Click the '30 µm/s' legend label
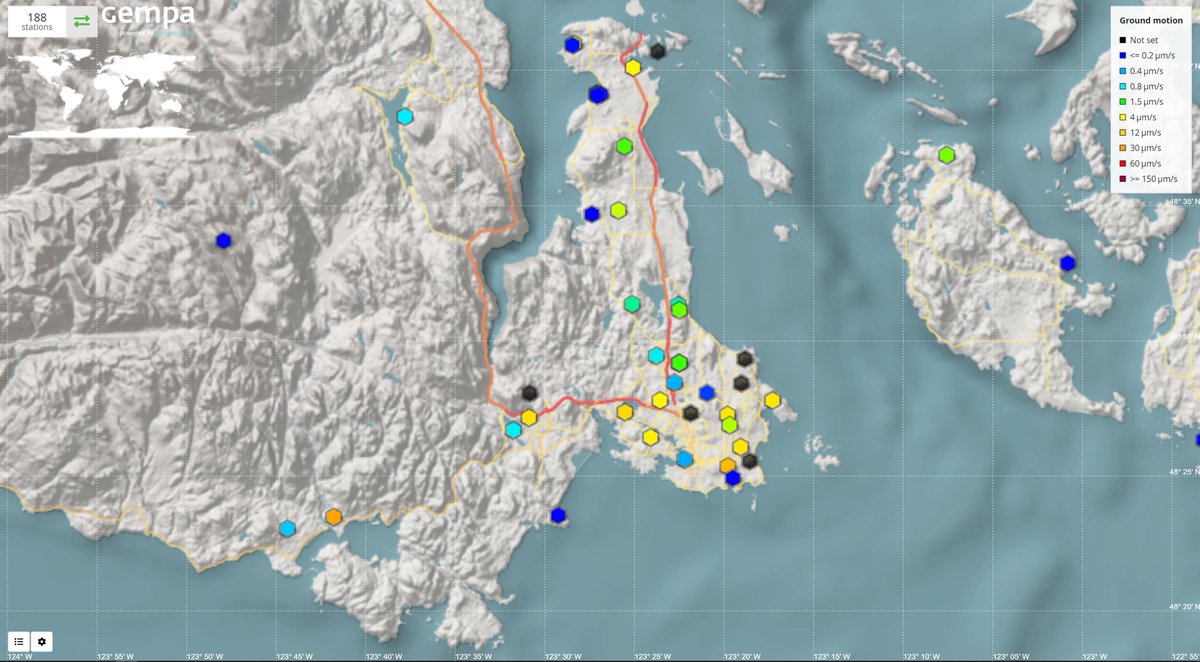The image size is (1200, 662). (x=1147, y=148)
